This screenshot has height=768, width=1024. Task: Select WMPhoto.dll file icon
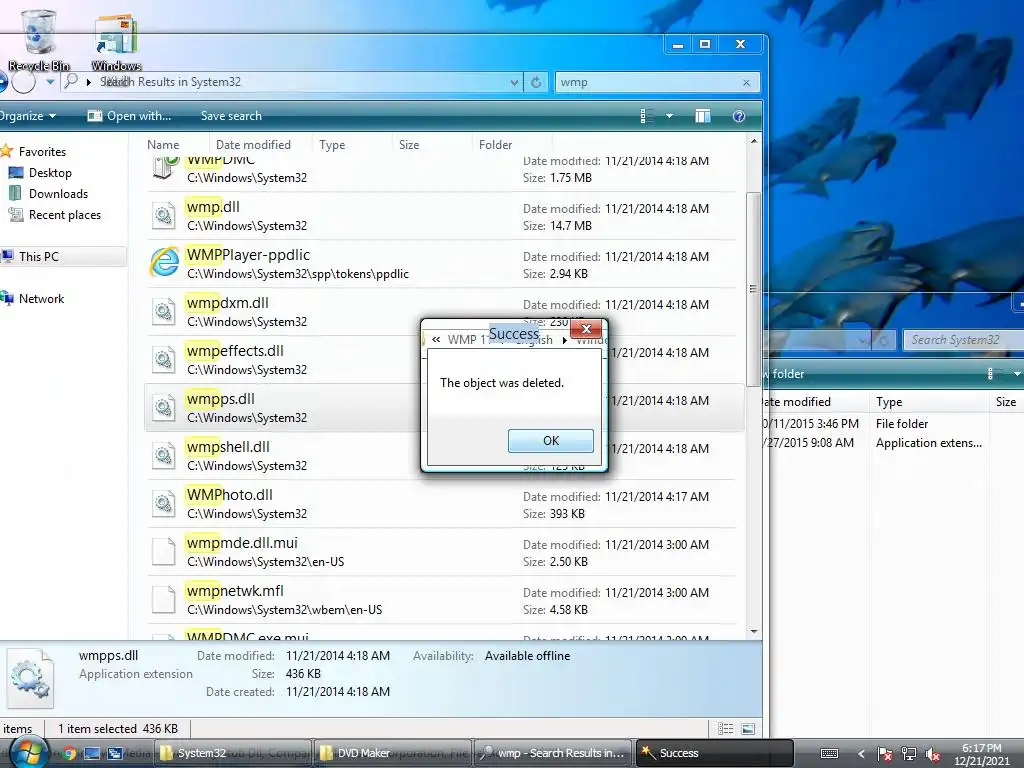tap(163, 504)
